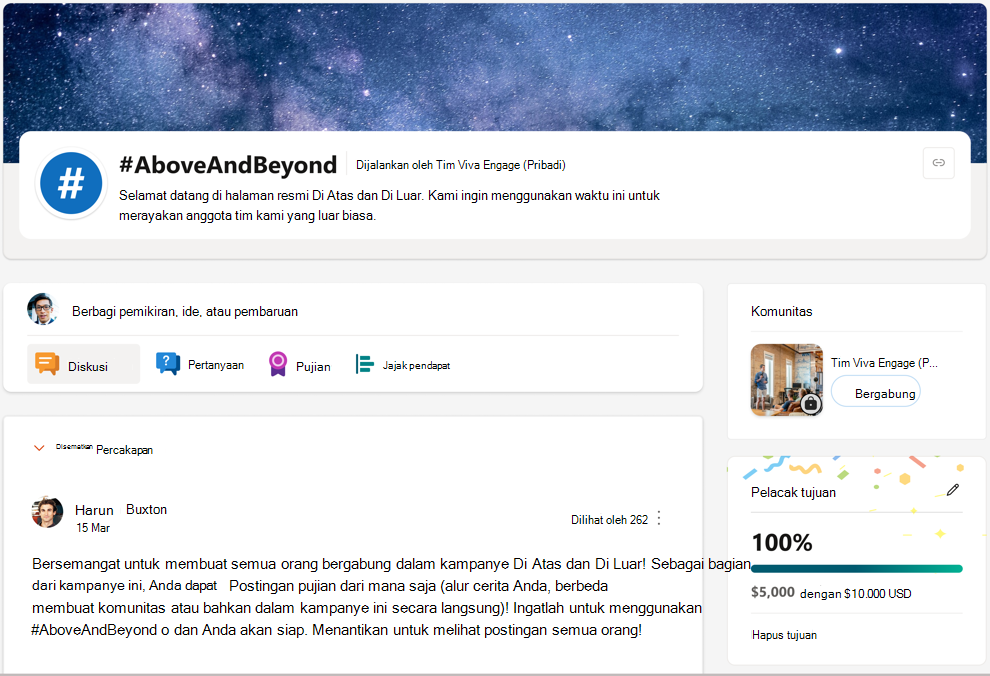Screen dimensions: 990x676
Task: Click the galaxy cover image banner
Action: tap(495, 66)
